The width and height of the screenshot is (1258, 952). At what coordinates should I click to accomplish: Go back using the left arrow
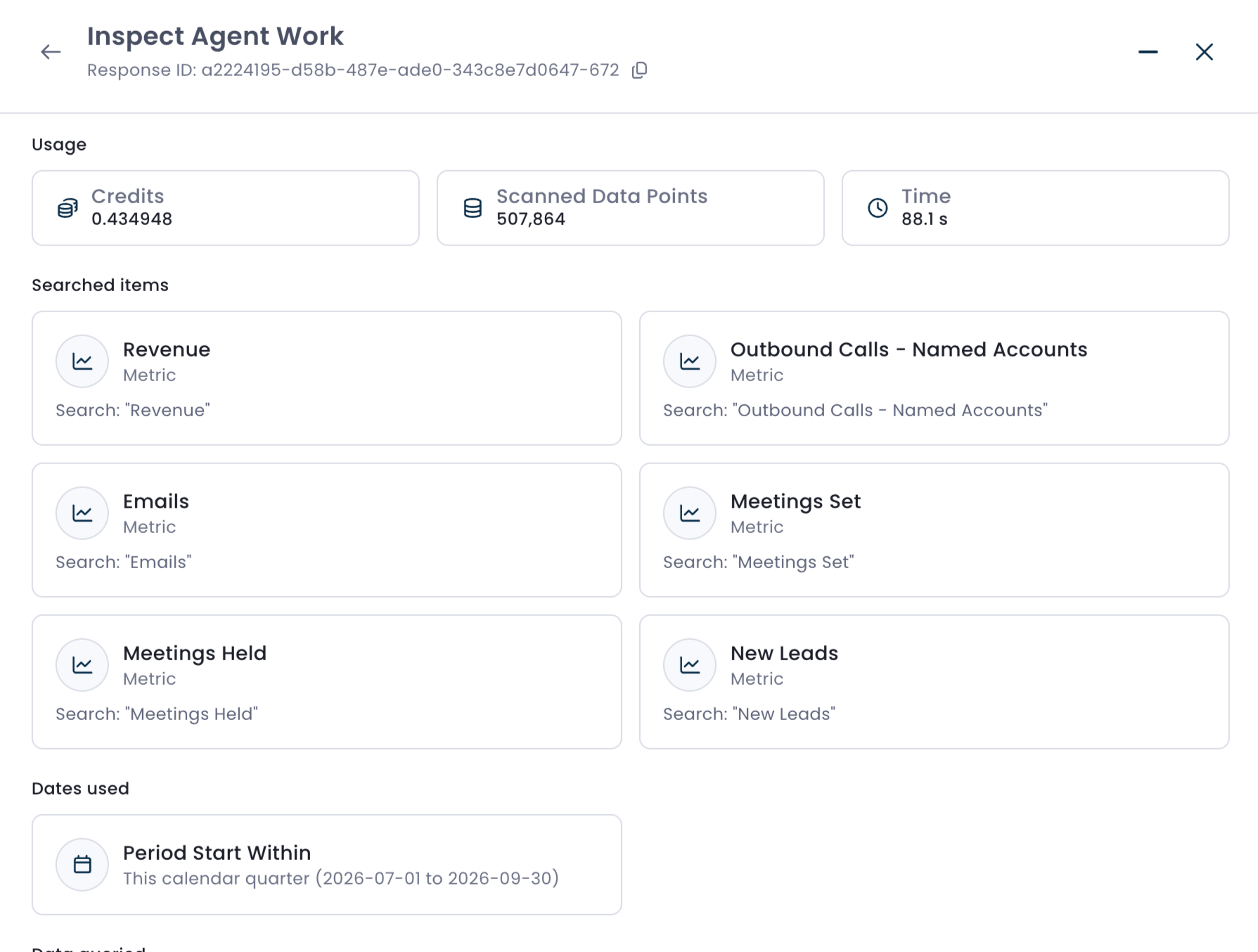[51, 52]
